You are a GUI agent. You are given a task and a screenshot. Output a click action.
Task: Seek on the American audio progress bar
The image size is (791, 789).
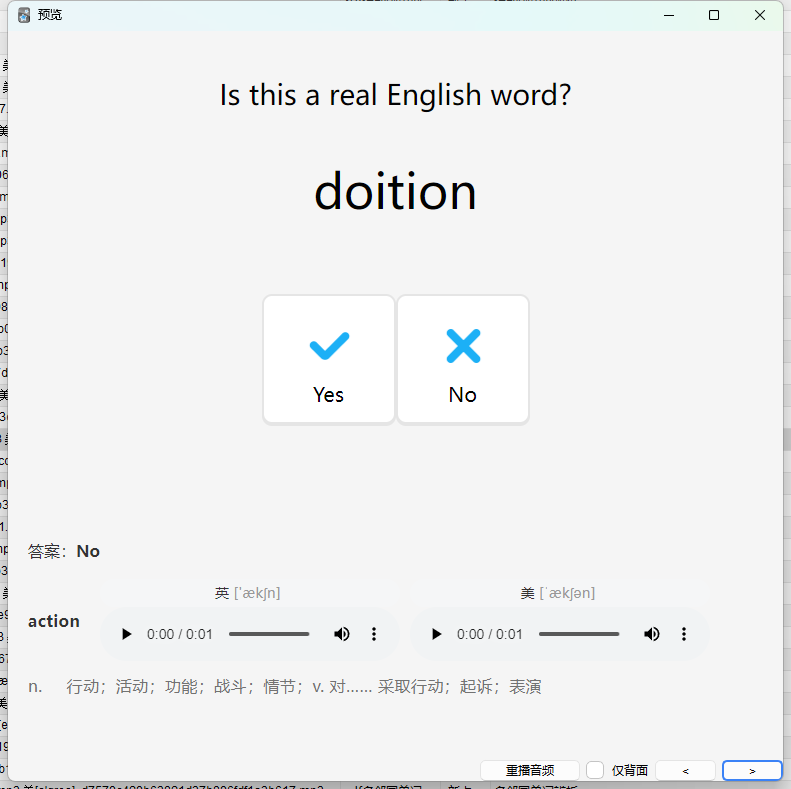click(579, 634)
